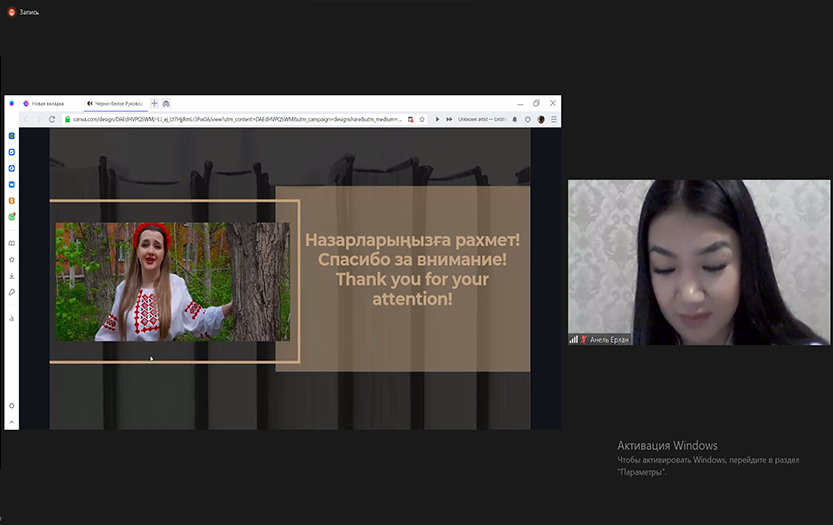Open the blue mail sidebar icon

point(12,184)
